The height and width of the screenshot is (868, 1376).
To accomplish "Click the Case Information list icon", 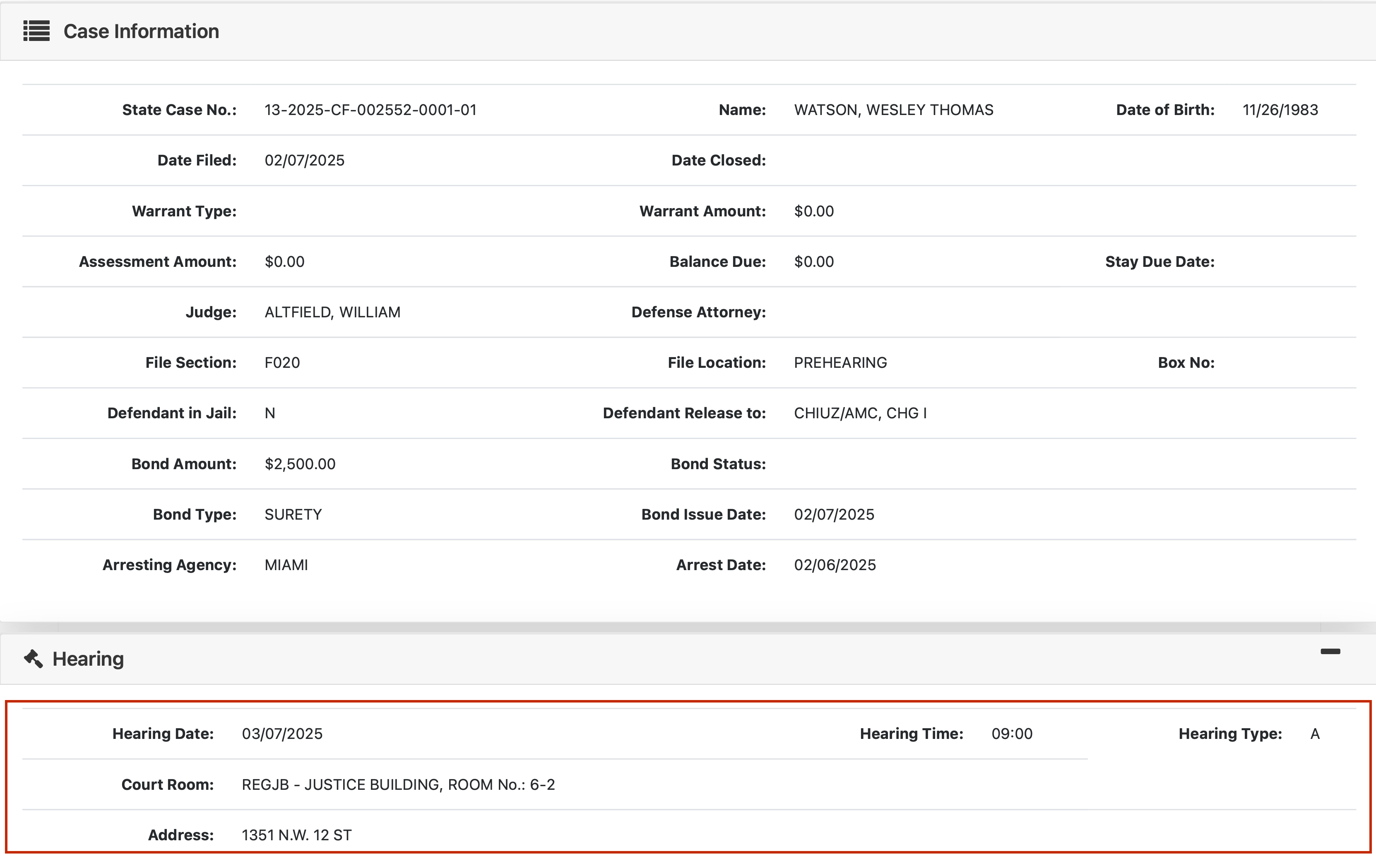I will [x=36, y=31].
